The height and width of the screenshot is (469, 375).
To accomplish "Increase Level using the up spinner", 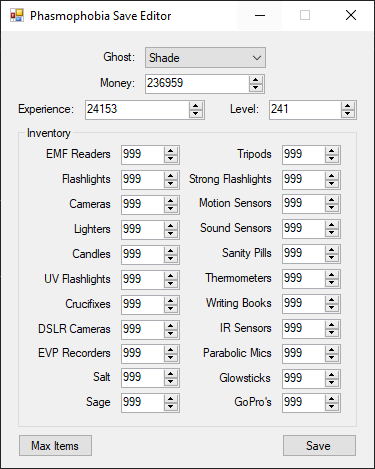I will pos(348,106).
